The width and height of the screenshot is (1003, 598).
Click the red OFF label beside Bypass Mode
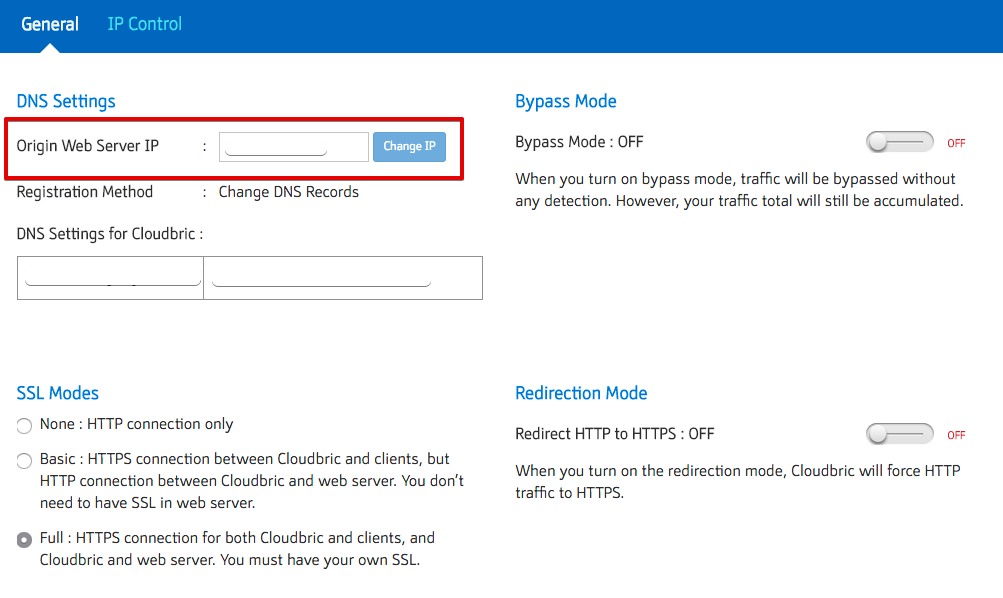click(956, 143)
